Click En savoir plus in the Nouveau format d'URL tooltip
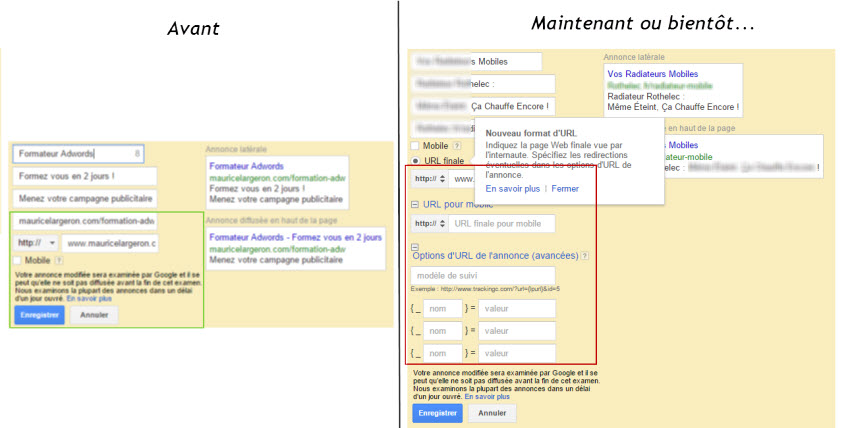Screen dimensions: 850x428 click(x=513, y=189)
